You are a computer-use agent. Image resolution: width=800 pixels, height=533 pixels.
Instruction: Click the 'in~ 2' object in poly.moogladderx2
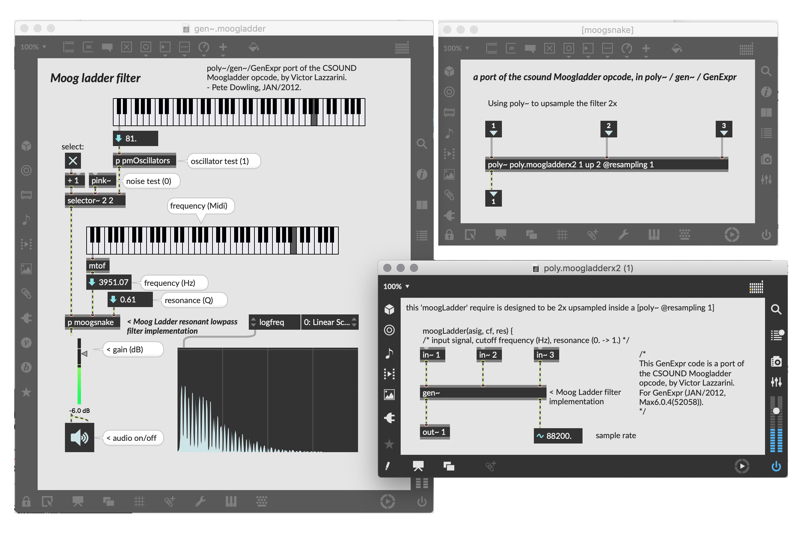tap(489, 355)
